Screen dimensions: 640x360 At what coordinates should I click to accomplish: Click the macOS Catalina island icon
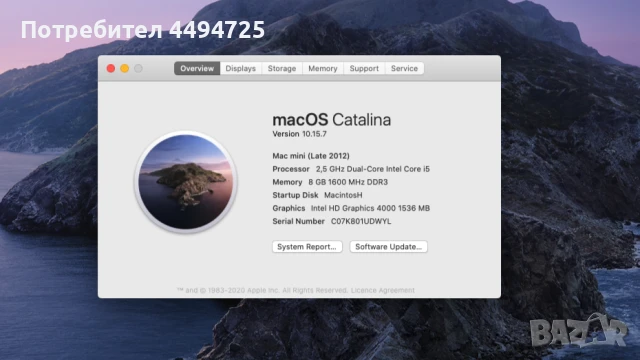(x=186, y=182)
